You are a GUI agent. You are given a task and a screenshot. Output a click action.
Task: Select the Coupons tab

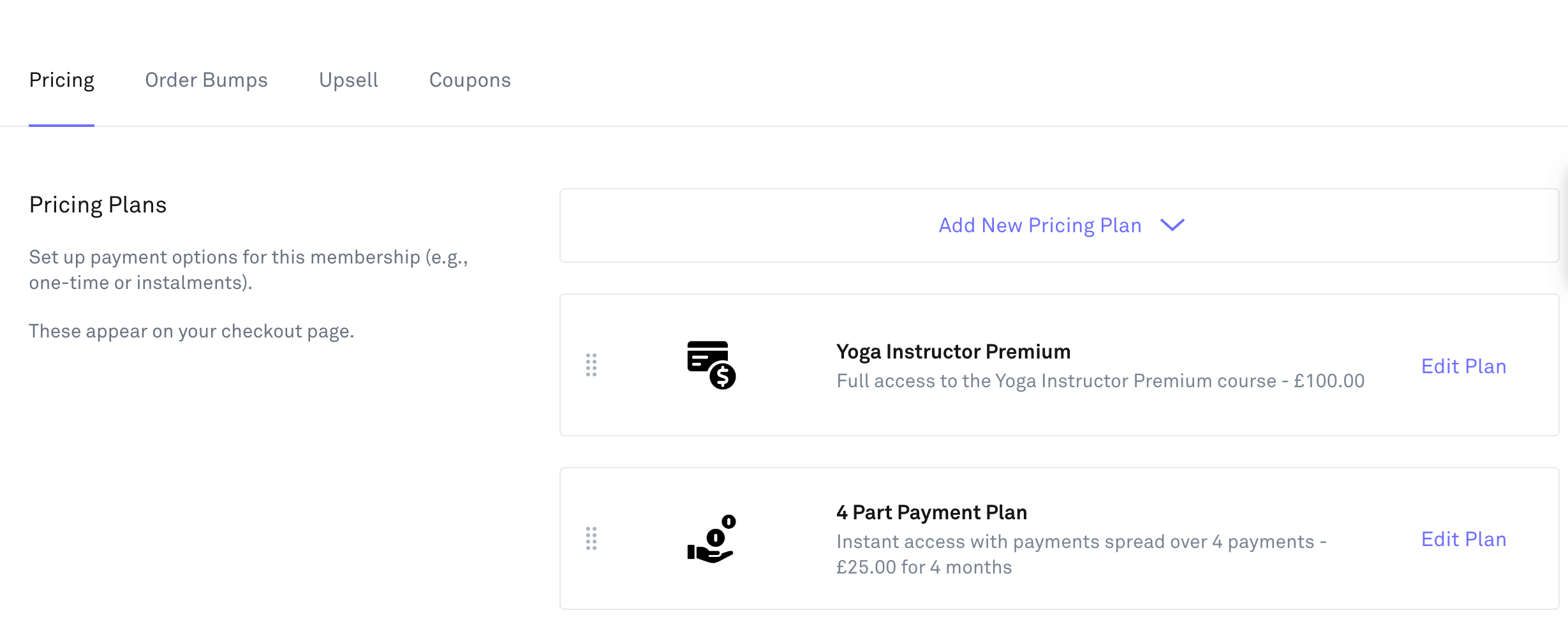click(470, 80)
